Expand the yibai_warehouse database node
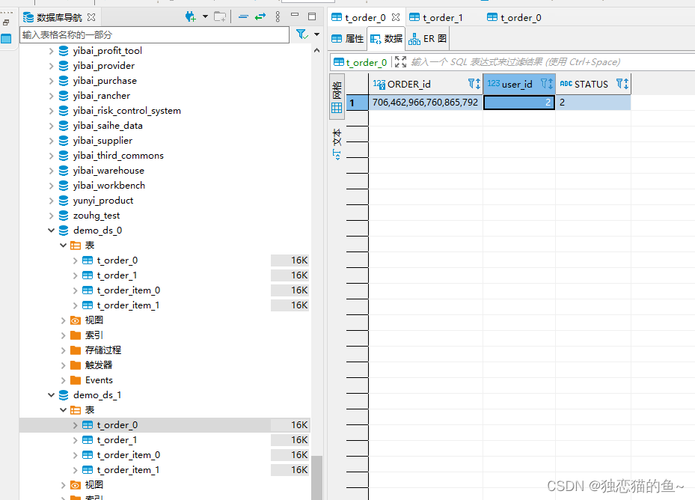The width and height of the screenshot is (695, 500). click(x=51, y=171)
